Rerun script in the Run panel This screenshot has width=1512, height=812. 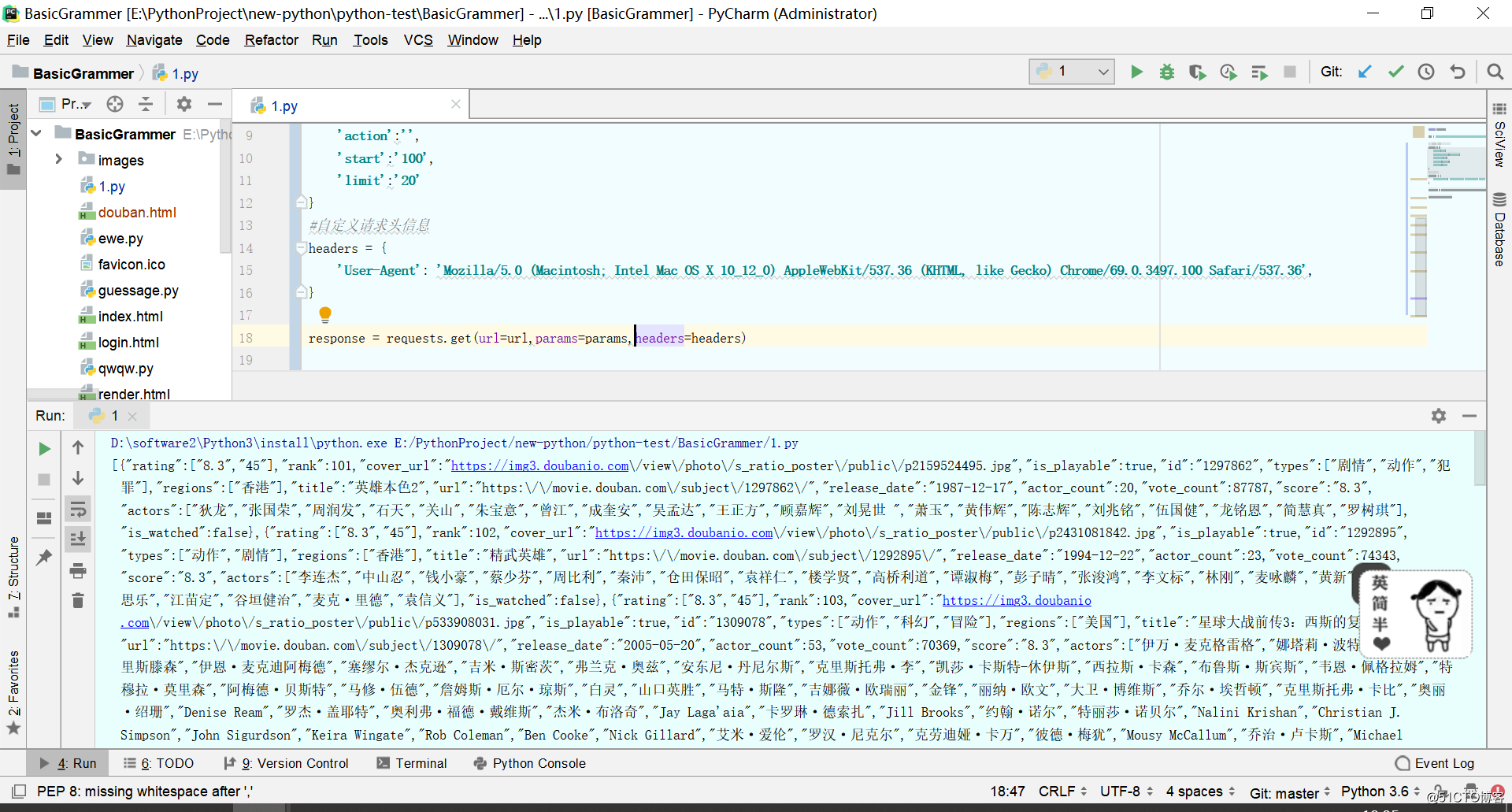[x=45, y=449]
